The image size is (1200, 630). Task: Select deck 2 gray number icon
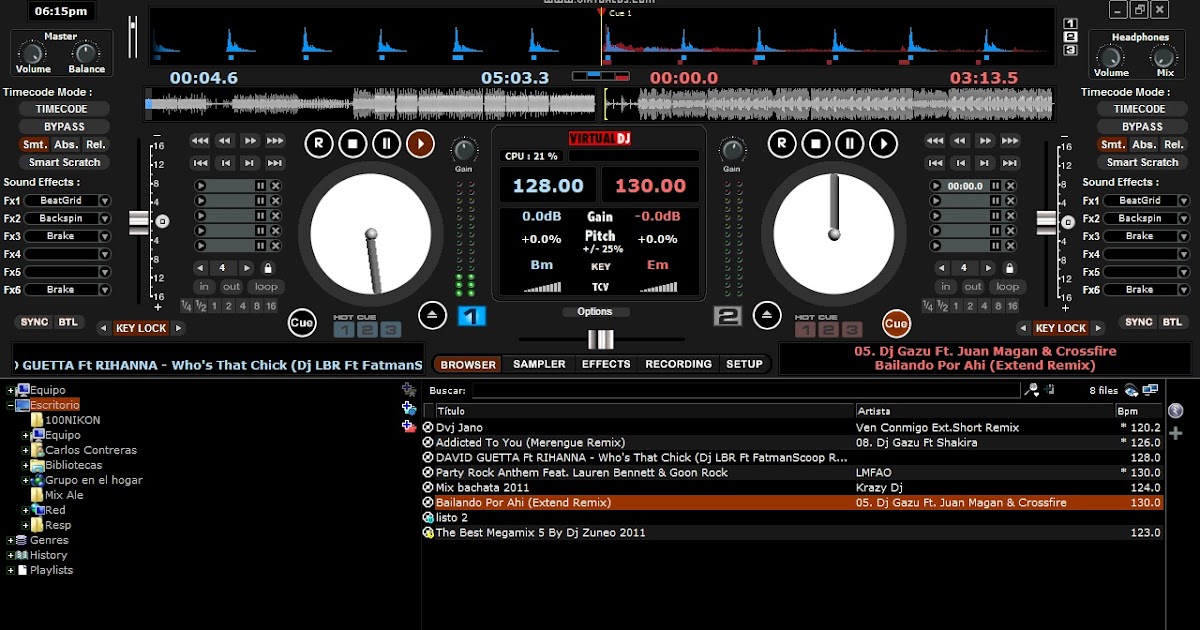[727, 316]
